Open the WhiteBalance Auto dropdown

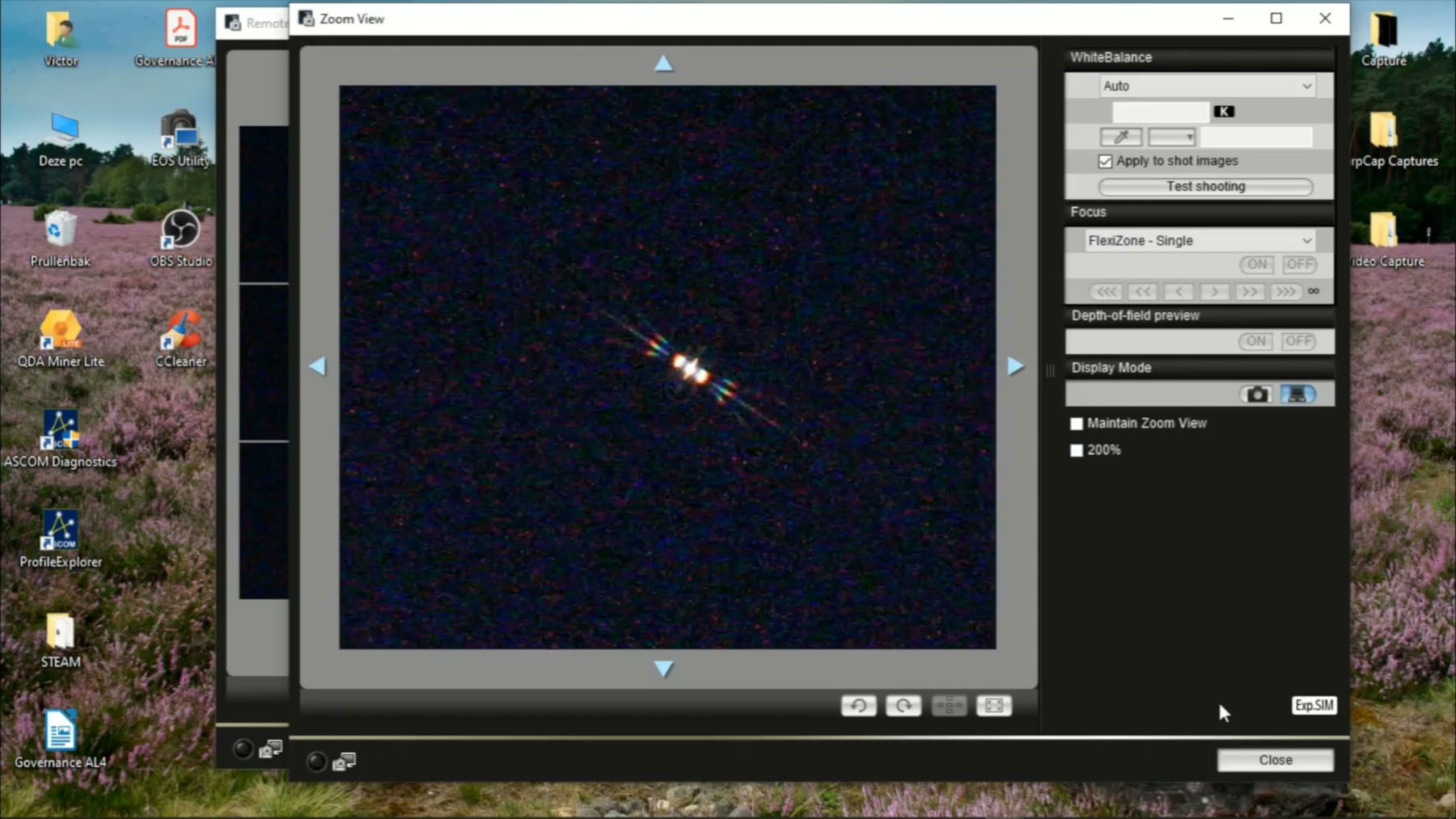click(1206, 86)
